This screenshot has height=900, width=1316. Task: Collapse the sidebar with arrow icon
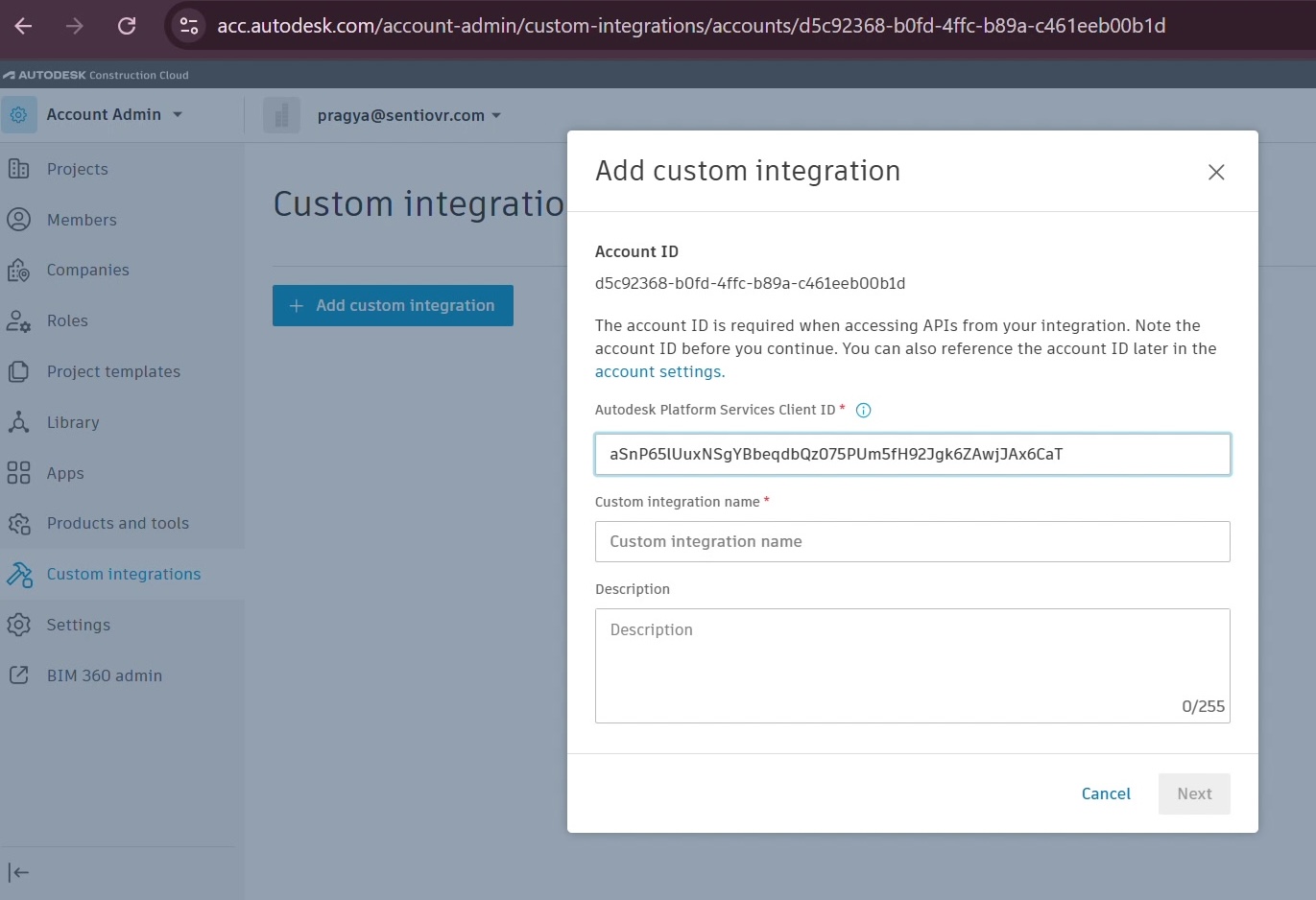pyautogui.click(x=19, y=872)
